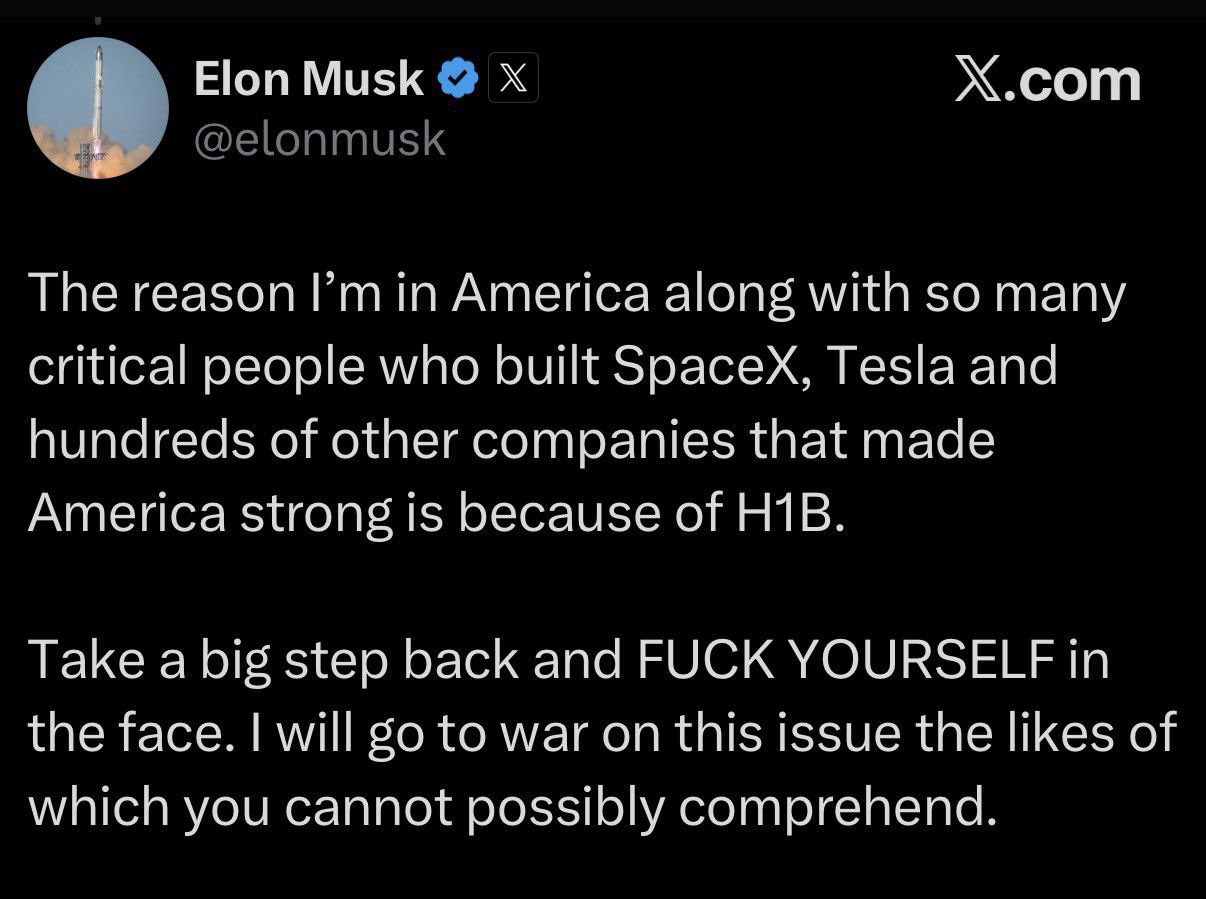
Task: Click the small gray mark above the avatar
Action: (98, 19)
